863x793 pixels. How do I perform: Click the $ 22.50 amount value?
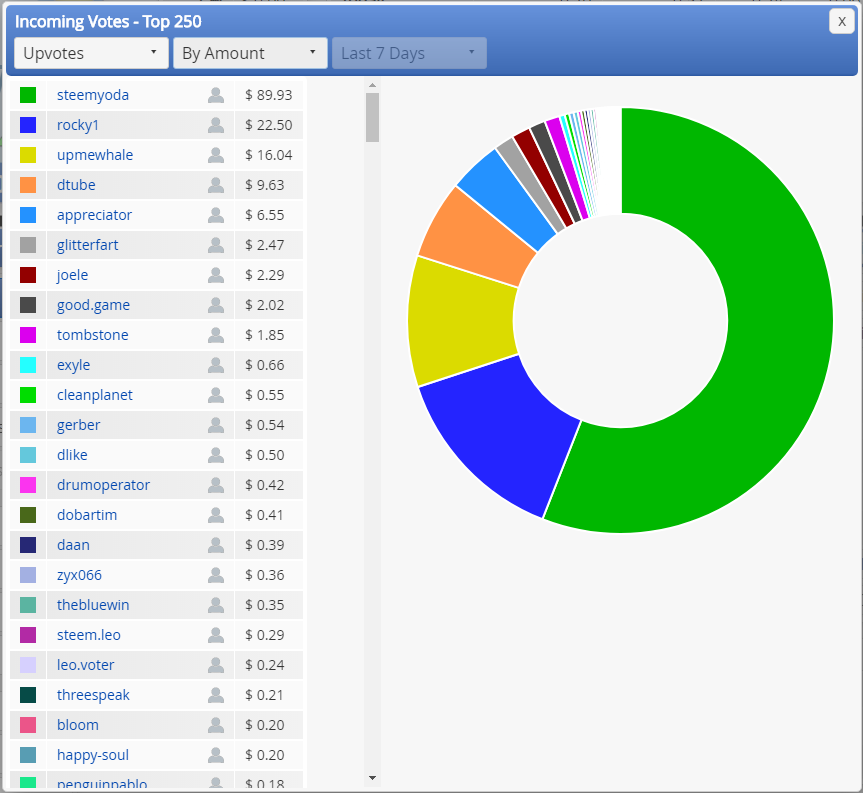click(269, 125)
